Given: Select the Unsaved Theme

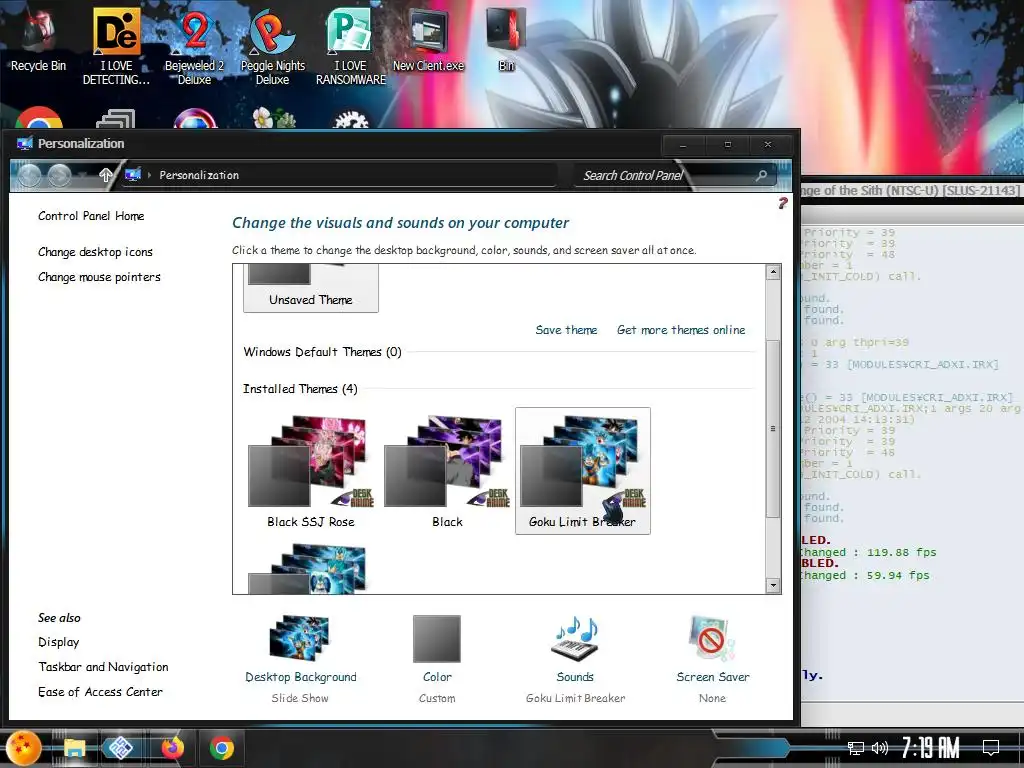Looking at the screenshot, I should coord(311,288).
